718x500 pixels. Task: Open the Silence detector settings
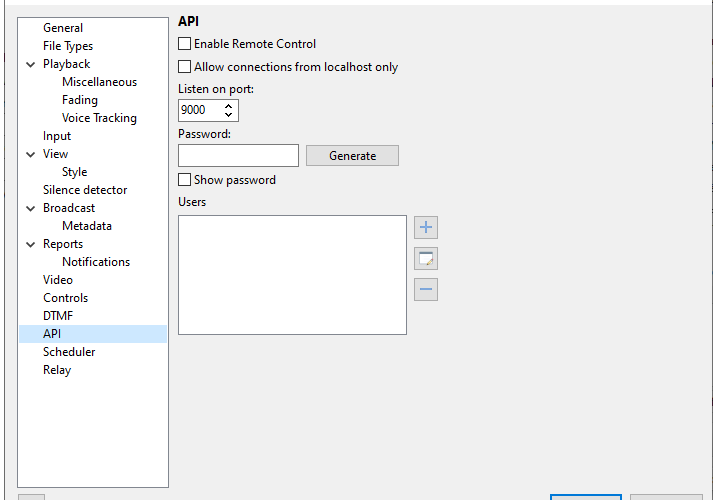coord(85,190)
